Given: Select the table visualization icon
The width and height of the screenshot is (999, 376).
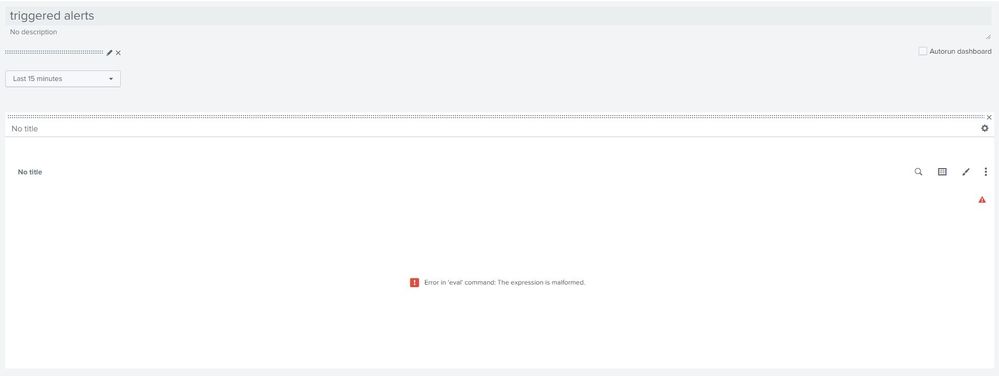Looking at the screenshot, I should pyautogui.click(x=942, y=171).
